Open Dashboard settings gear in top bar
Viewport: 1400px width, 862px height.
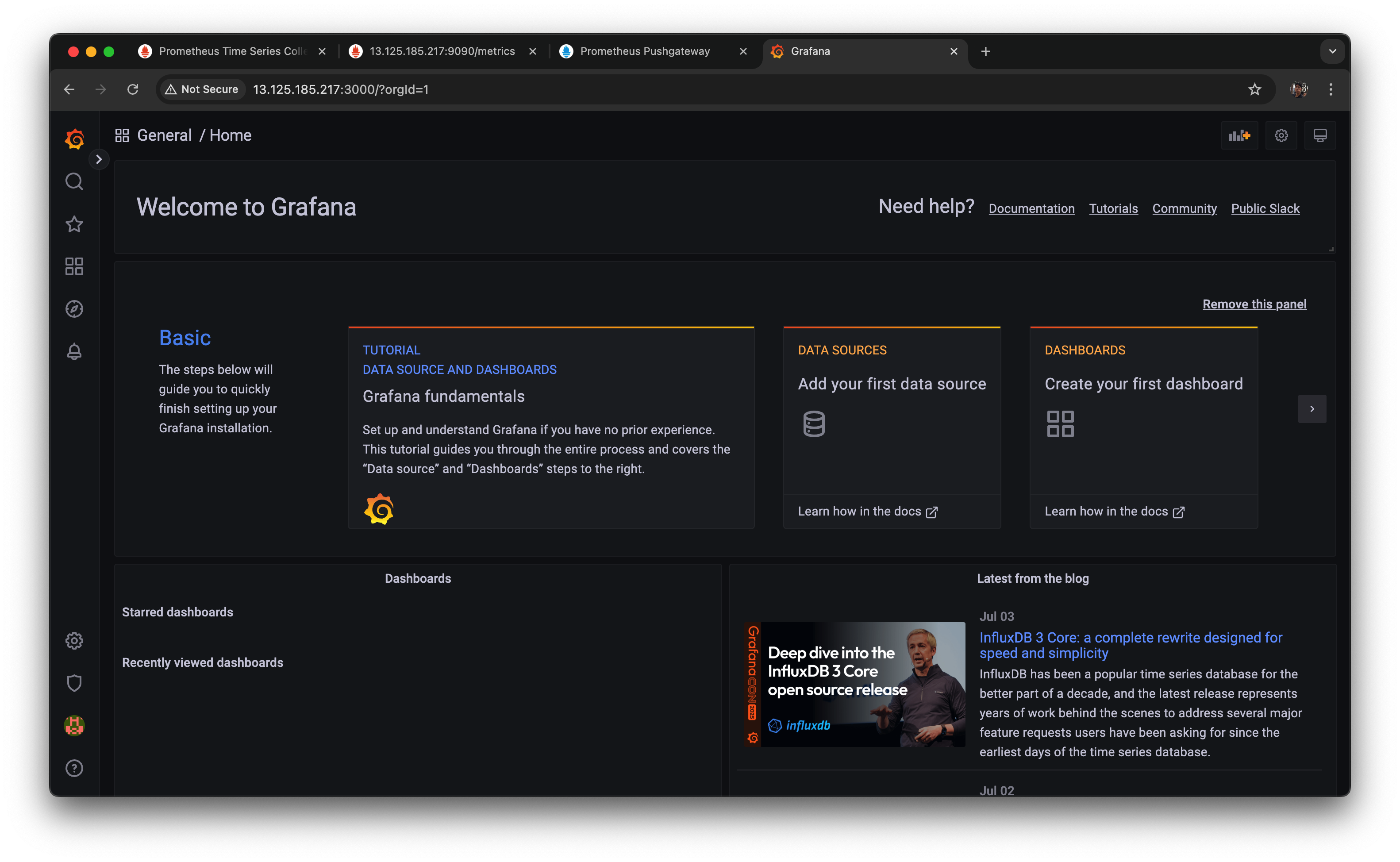click(x=1281, y=136)
